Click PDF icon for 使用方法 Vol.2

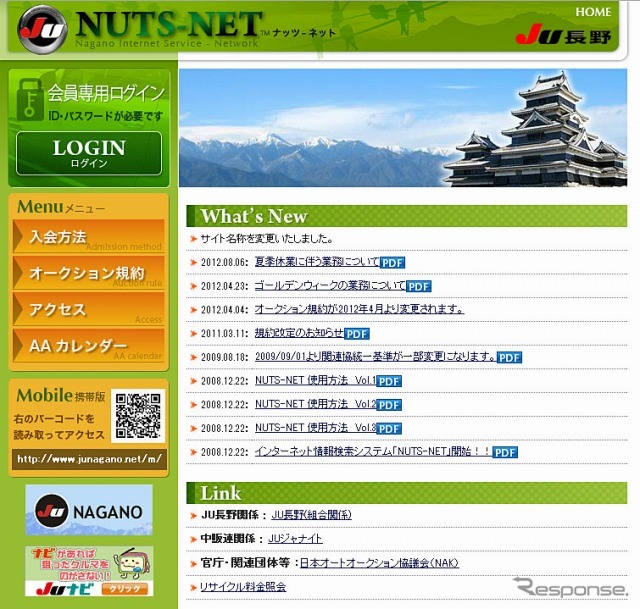click(x=389, y=405)
